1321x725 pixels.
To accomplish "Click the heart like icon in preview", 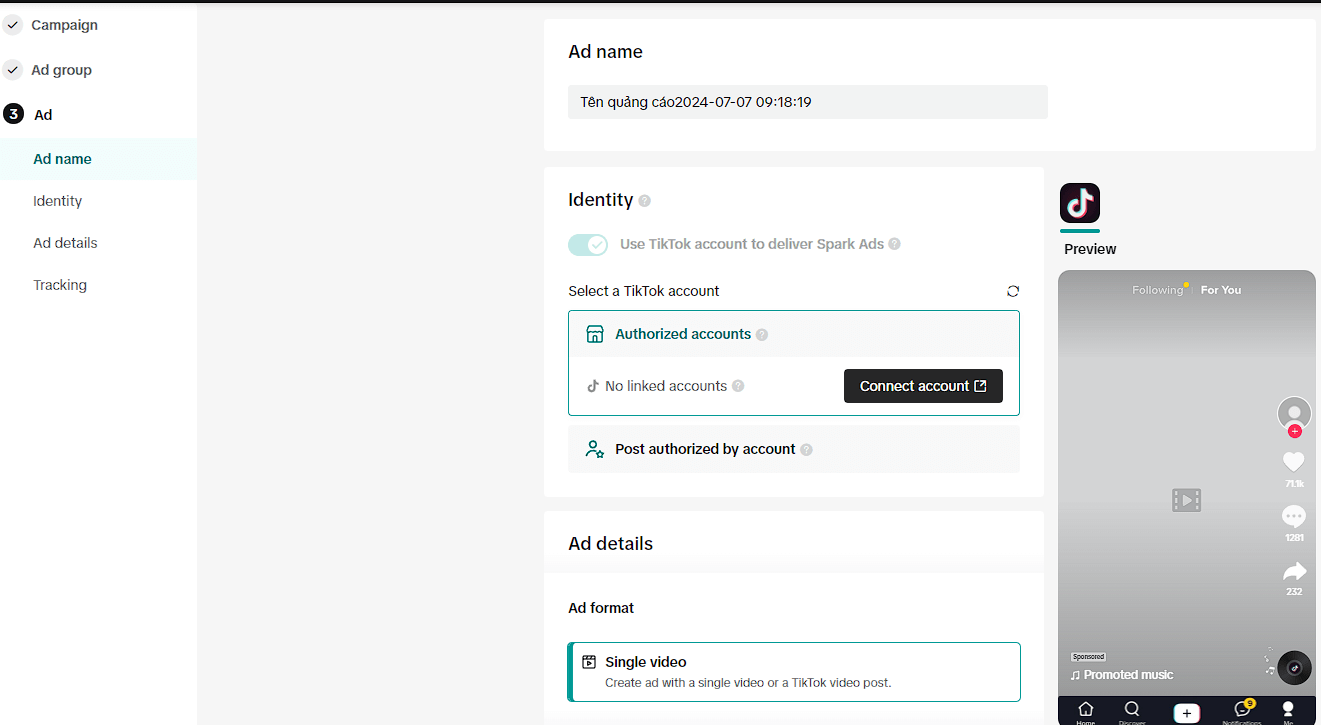I will click(x=1294, y=461).
